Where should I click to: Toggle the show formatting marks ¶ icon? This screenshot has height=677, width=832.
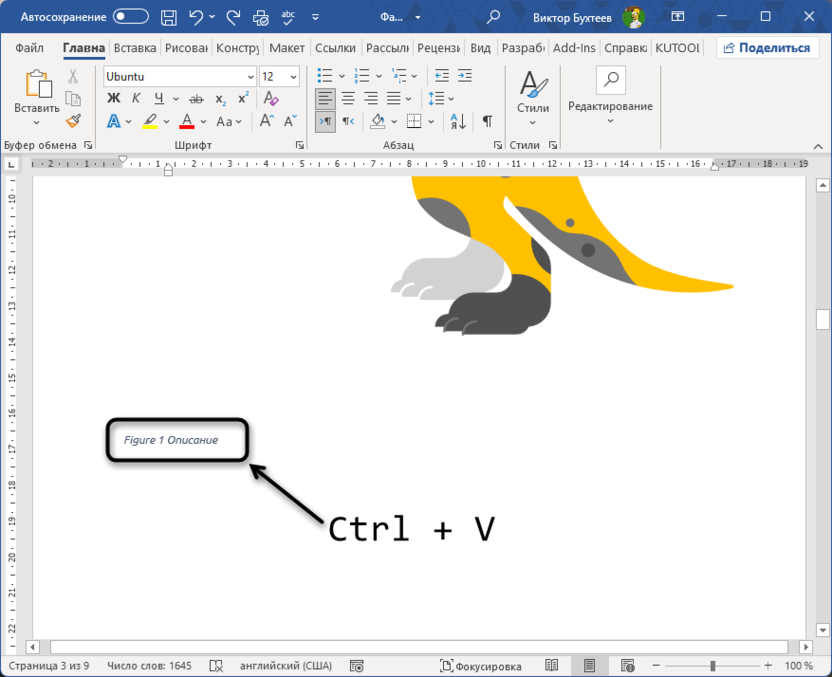point(486,121)
